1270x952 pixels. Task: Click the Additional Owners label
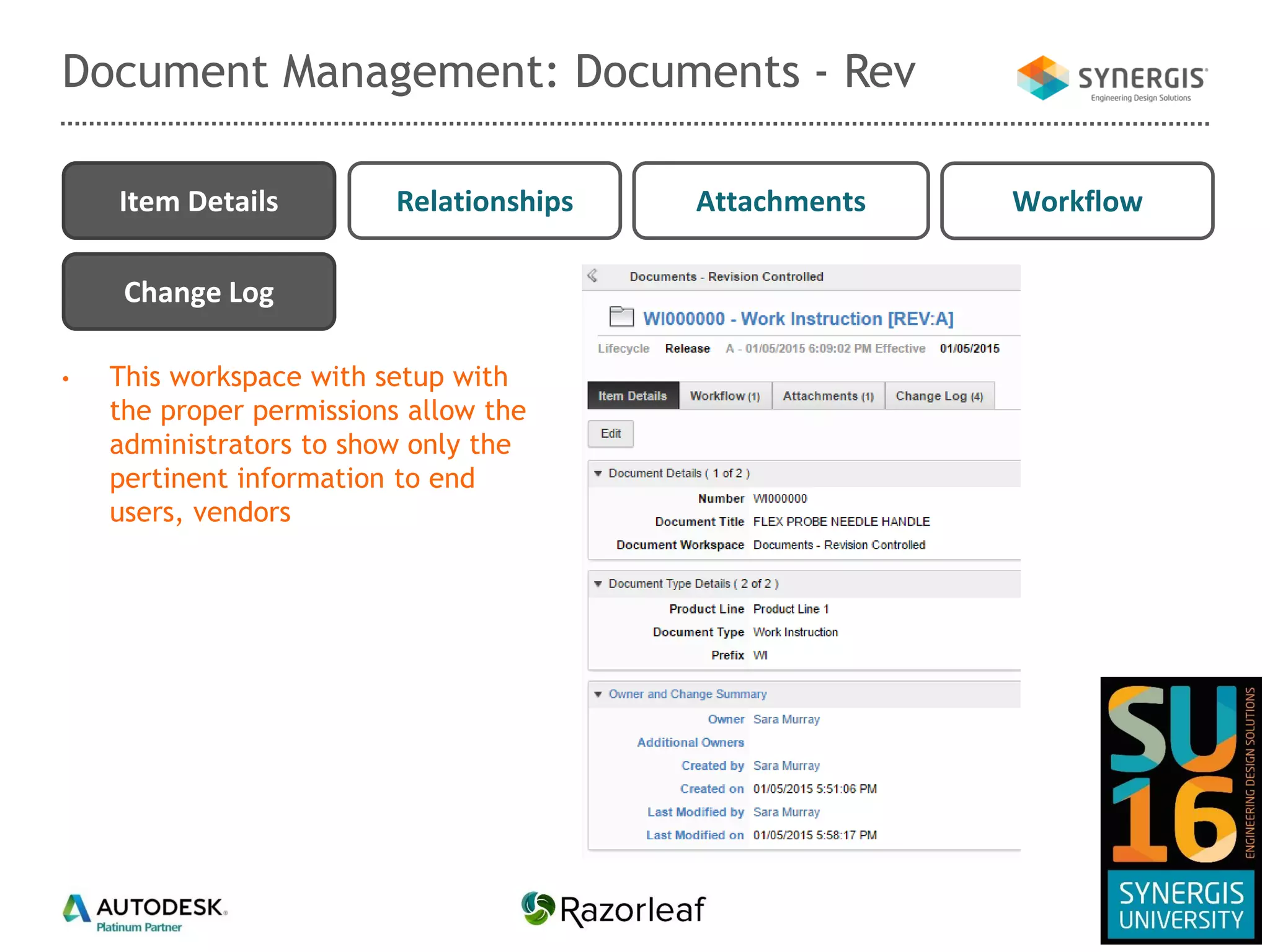(690, 743)
